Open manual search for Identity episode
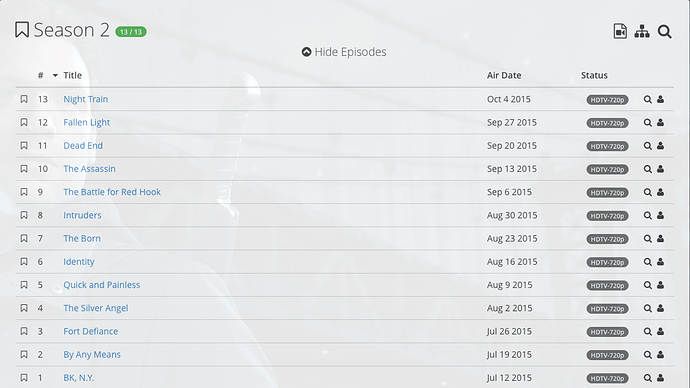Screen dimensions: 690x388 pyautogui.click(x=661, y=262)
